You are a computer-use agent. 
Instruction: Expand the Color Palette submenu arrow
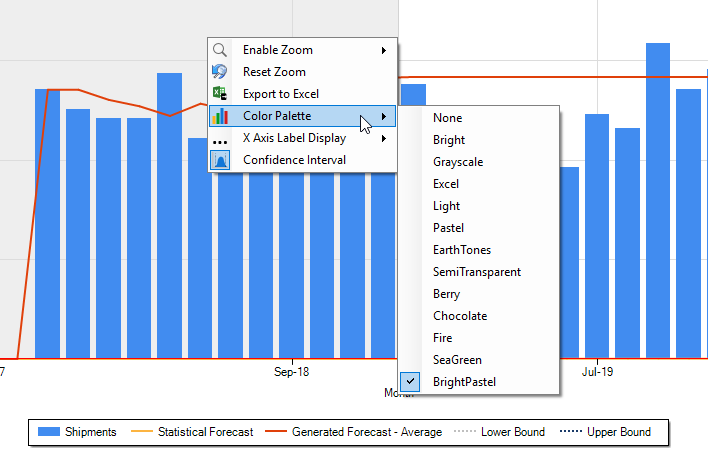click(383, 116)
